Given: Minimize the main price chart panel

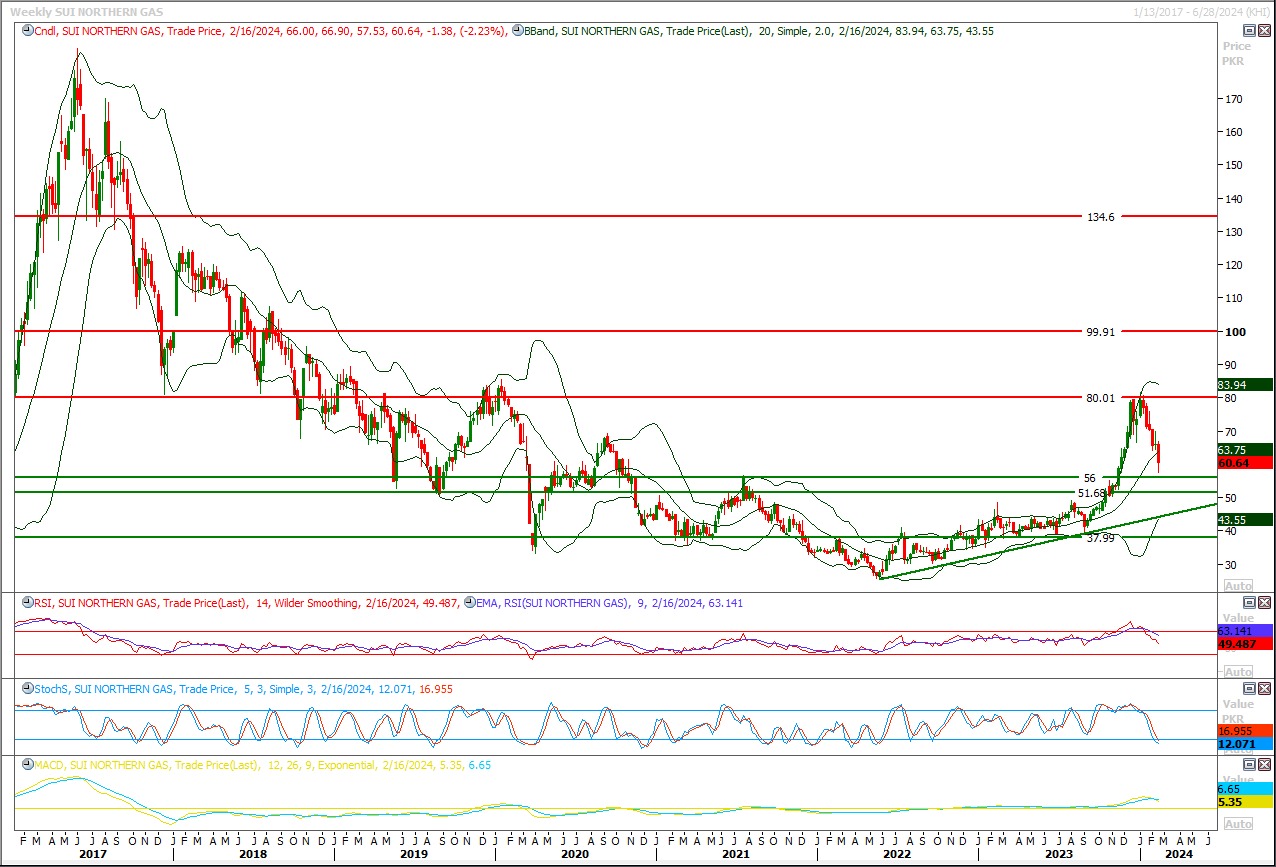Looking at the screenshot, I should click(x=1249, y=30).
